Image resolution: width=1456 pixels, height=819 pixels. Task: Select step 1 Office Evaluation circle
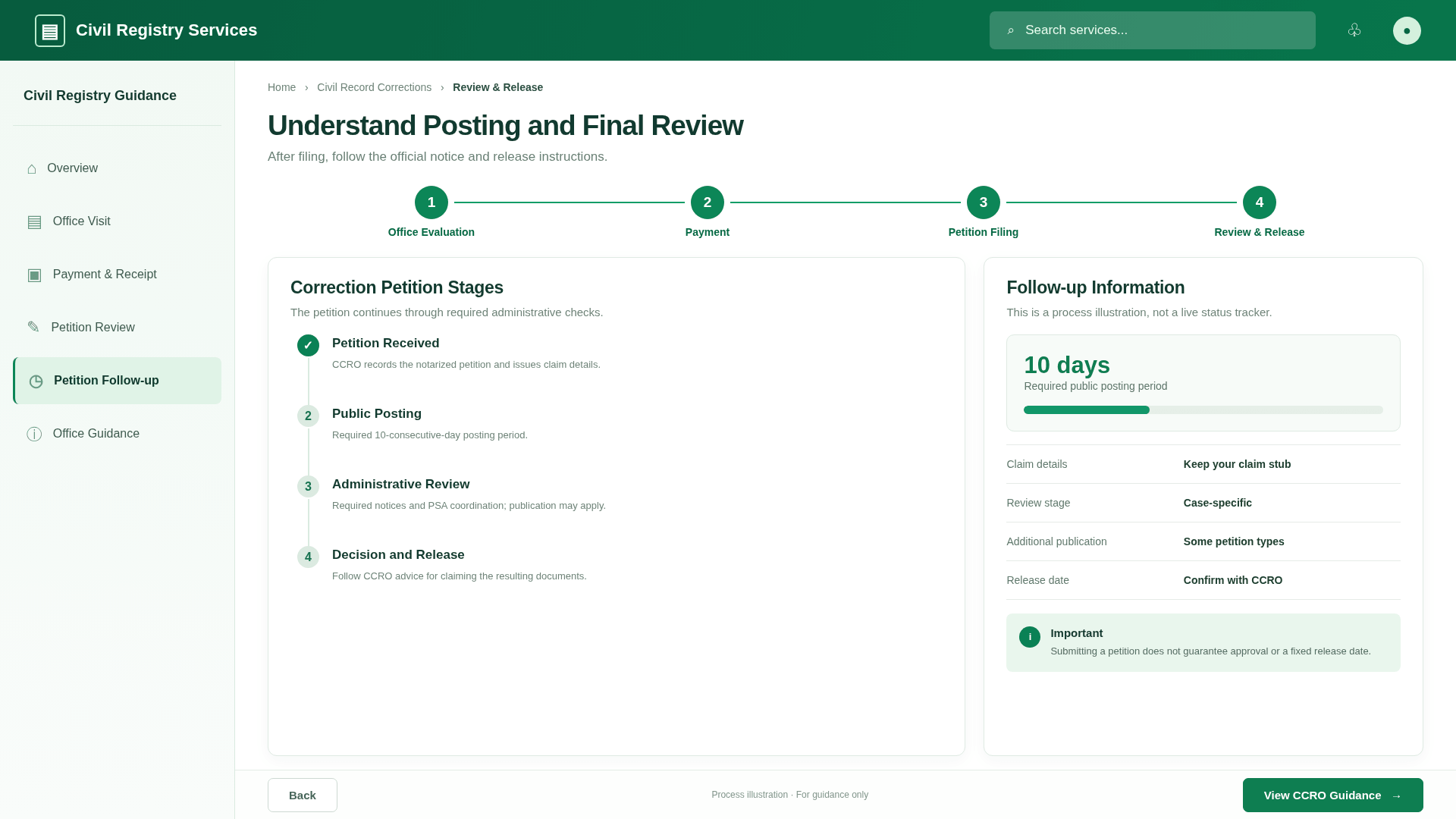431,202
